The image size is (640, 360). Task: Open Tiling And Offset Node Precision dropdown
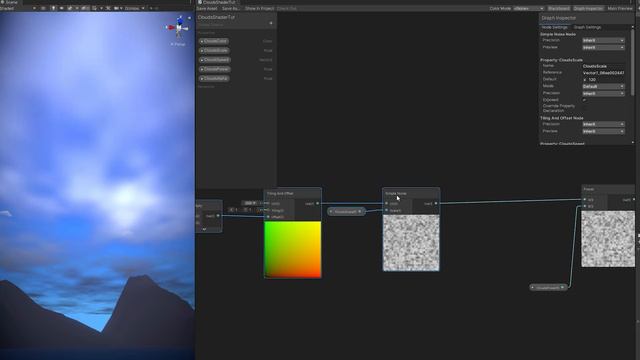click(603, 124)
